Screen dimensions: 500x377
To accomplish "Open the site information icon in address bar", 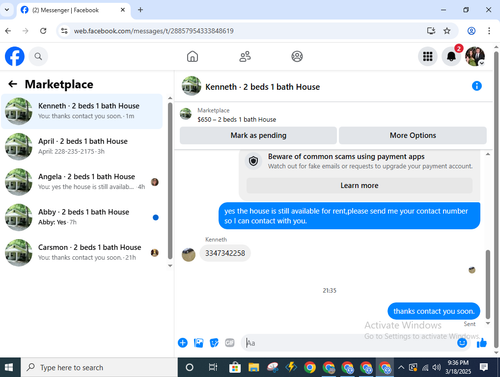I will (x=64, y=31).
